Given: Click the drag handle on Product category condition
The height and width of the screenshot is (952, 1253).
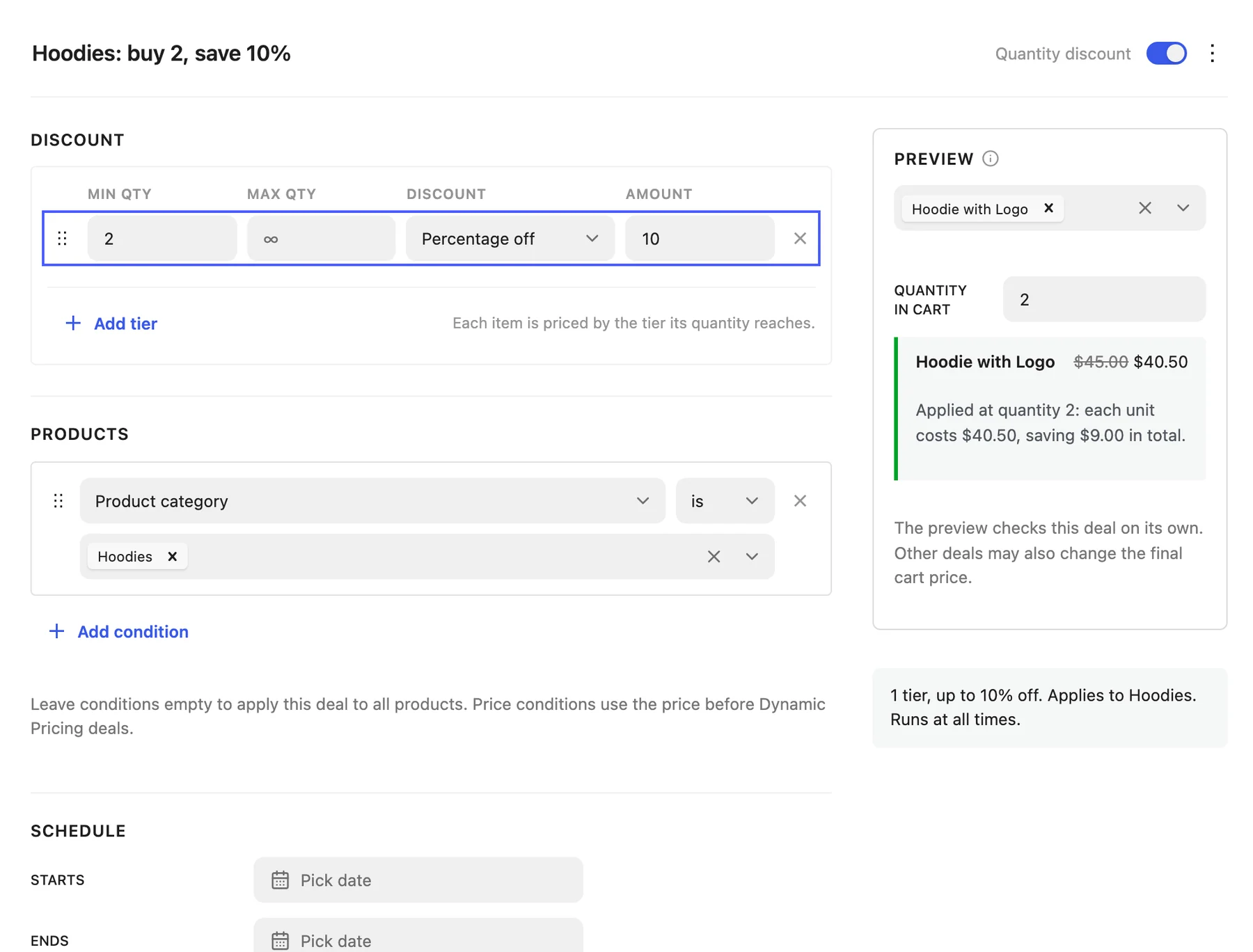Looking at the screenshot, I should tap(58, 501).
